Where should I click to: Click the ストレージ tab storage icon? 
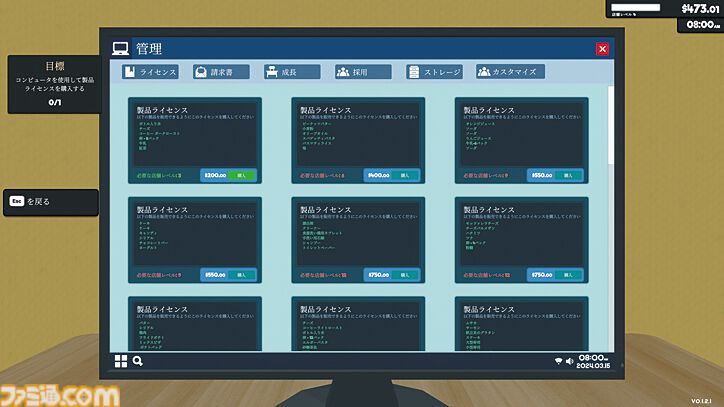pyautogui.click(x=415, y=72)
